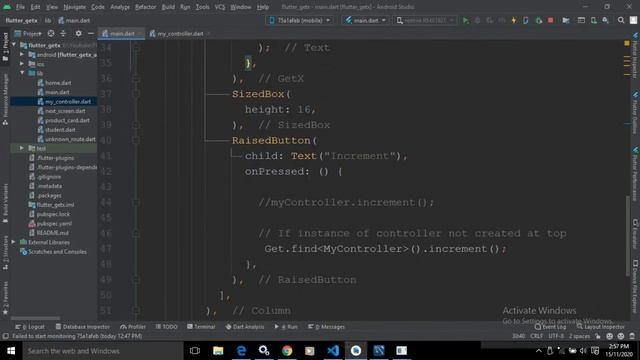Click the Debug bug icon in toolbar
This screenshot has width=640, height=360.
tap(477, 20)
